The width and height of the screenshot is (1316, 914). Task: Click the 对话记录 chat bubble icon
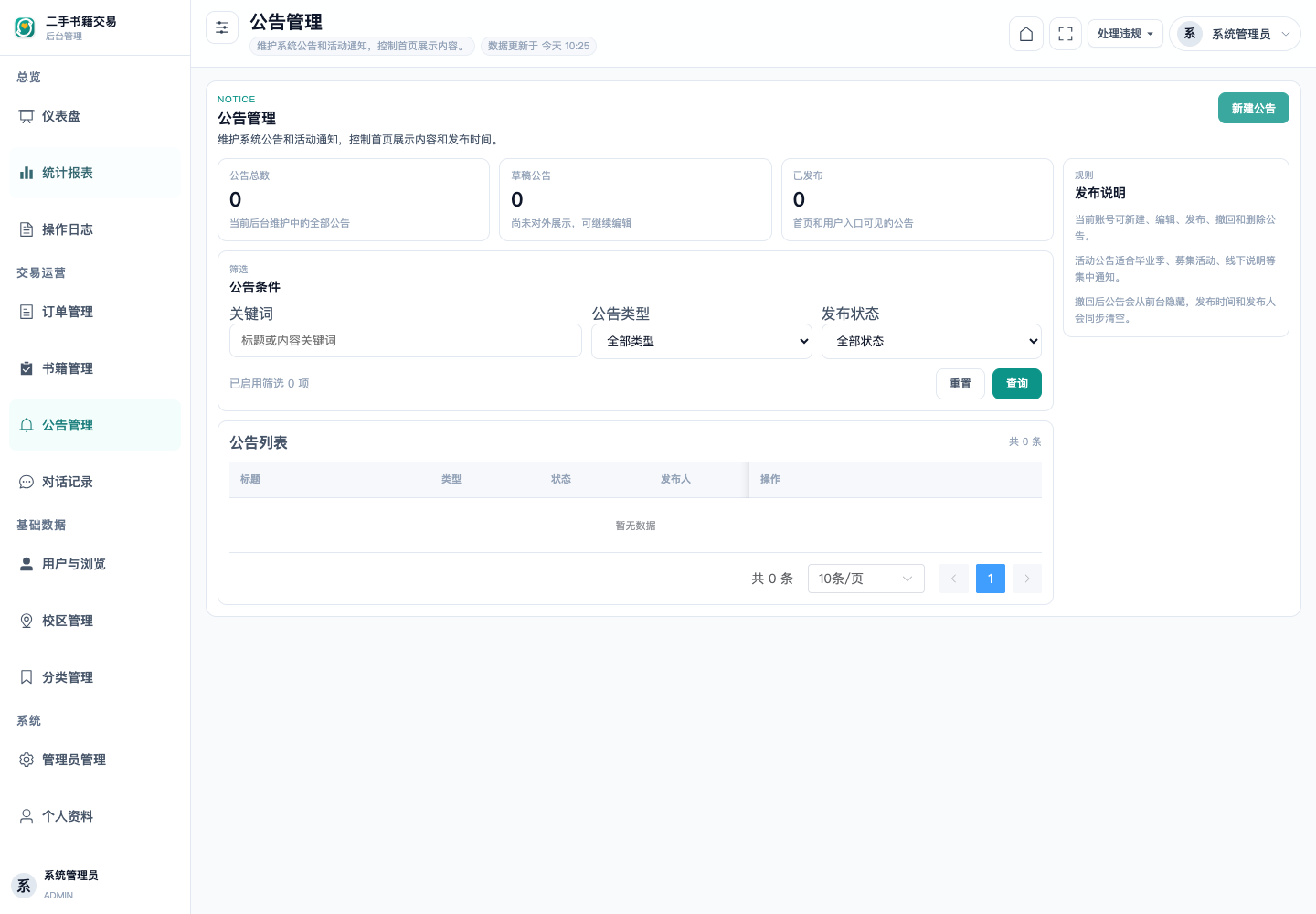click(27, 482)
